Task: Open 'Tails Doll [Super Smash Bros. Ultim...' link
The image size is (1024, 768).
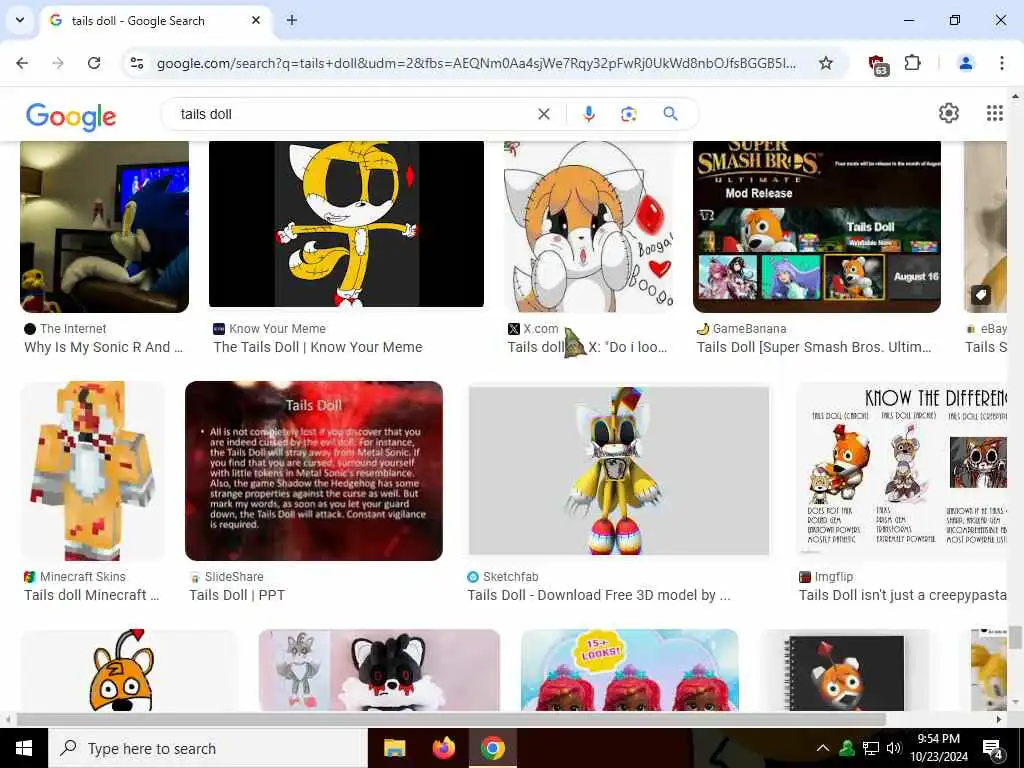Action: (814, 347)
